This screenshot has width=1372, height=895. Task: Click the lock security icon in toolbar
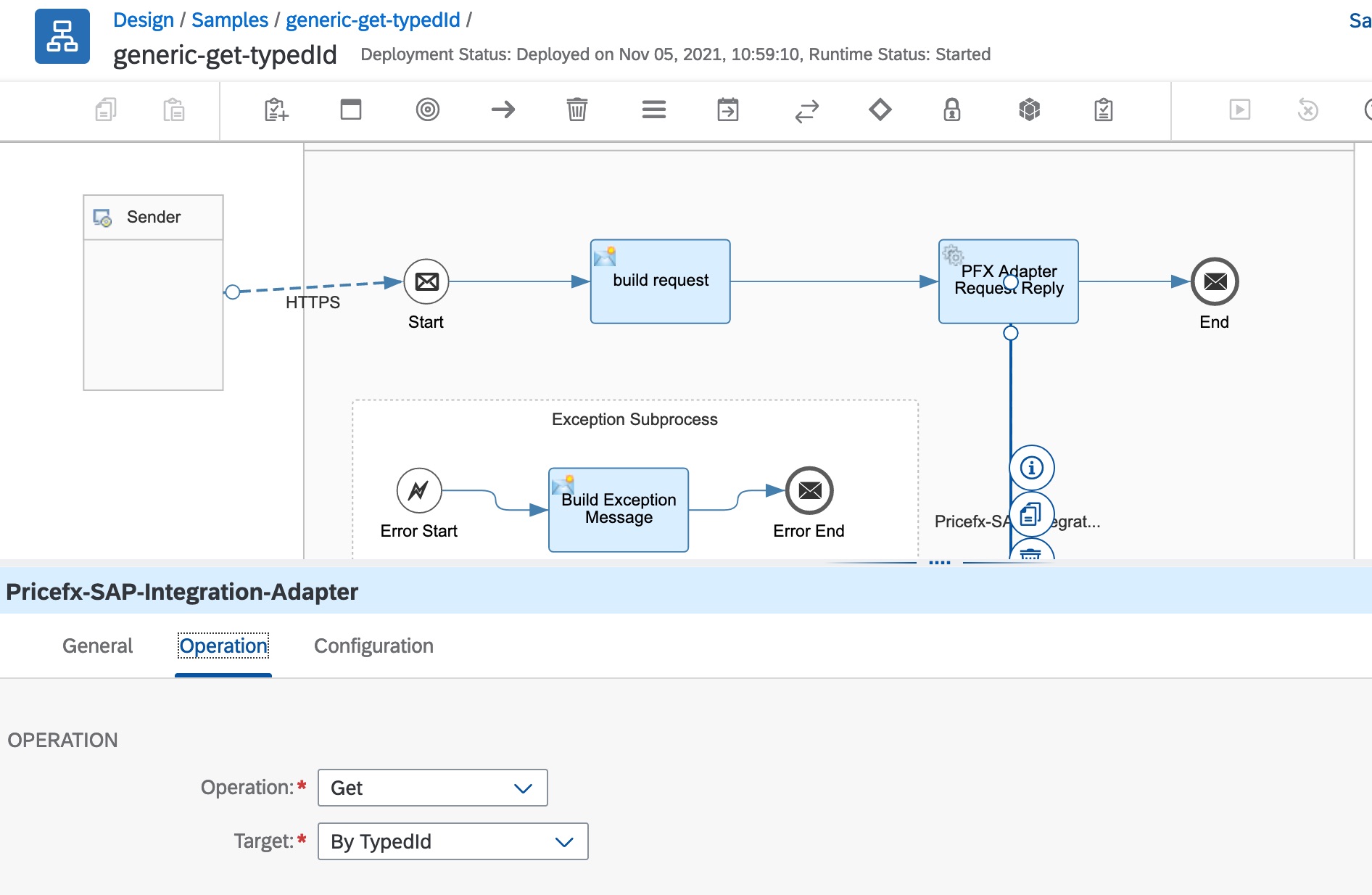(x=951, y=110)
